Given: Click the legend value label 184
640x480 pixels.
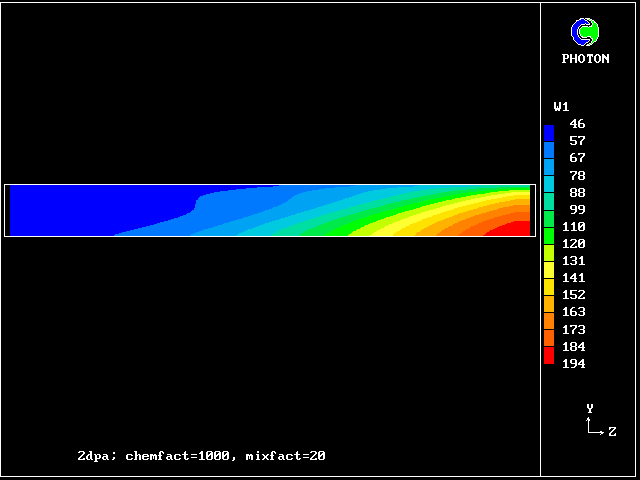Looking at the screenshot, I should pyautogui.click(x=573, y=347).
